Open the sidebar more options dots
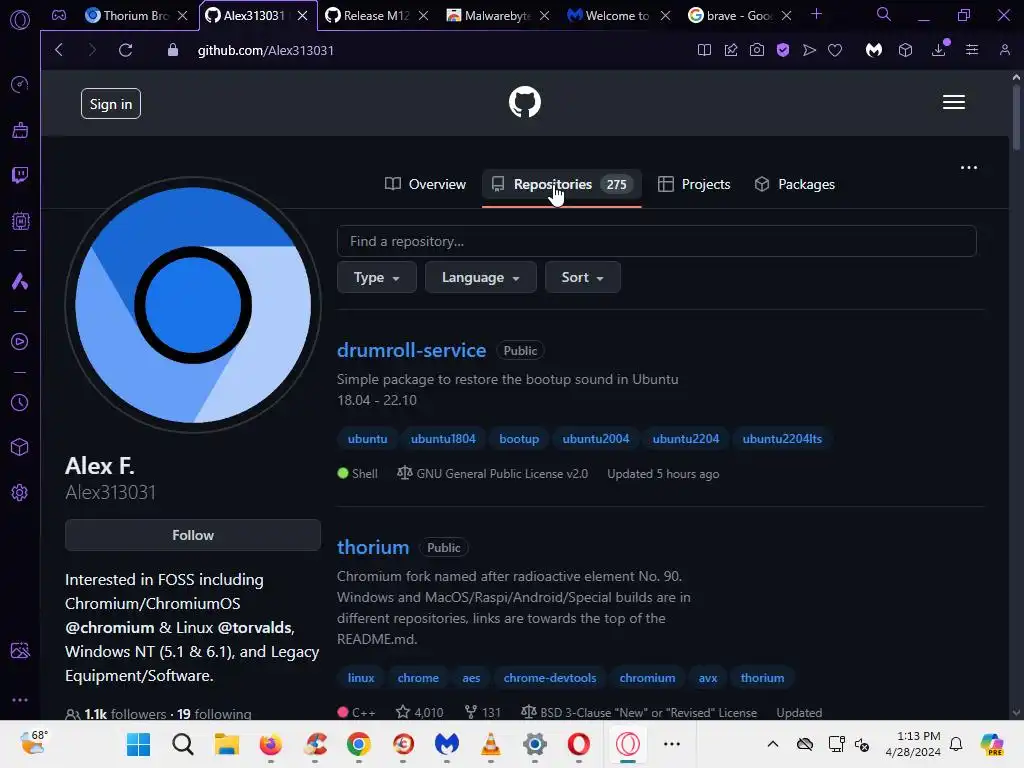Viewport: 1024px width, 768px height. click(x=20, y=699)
